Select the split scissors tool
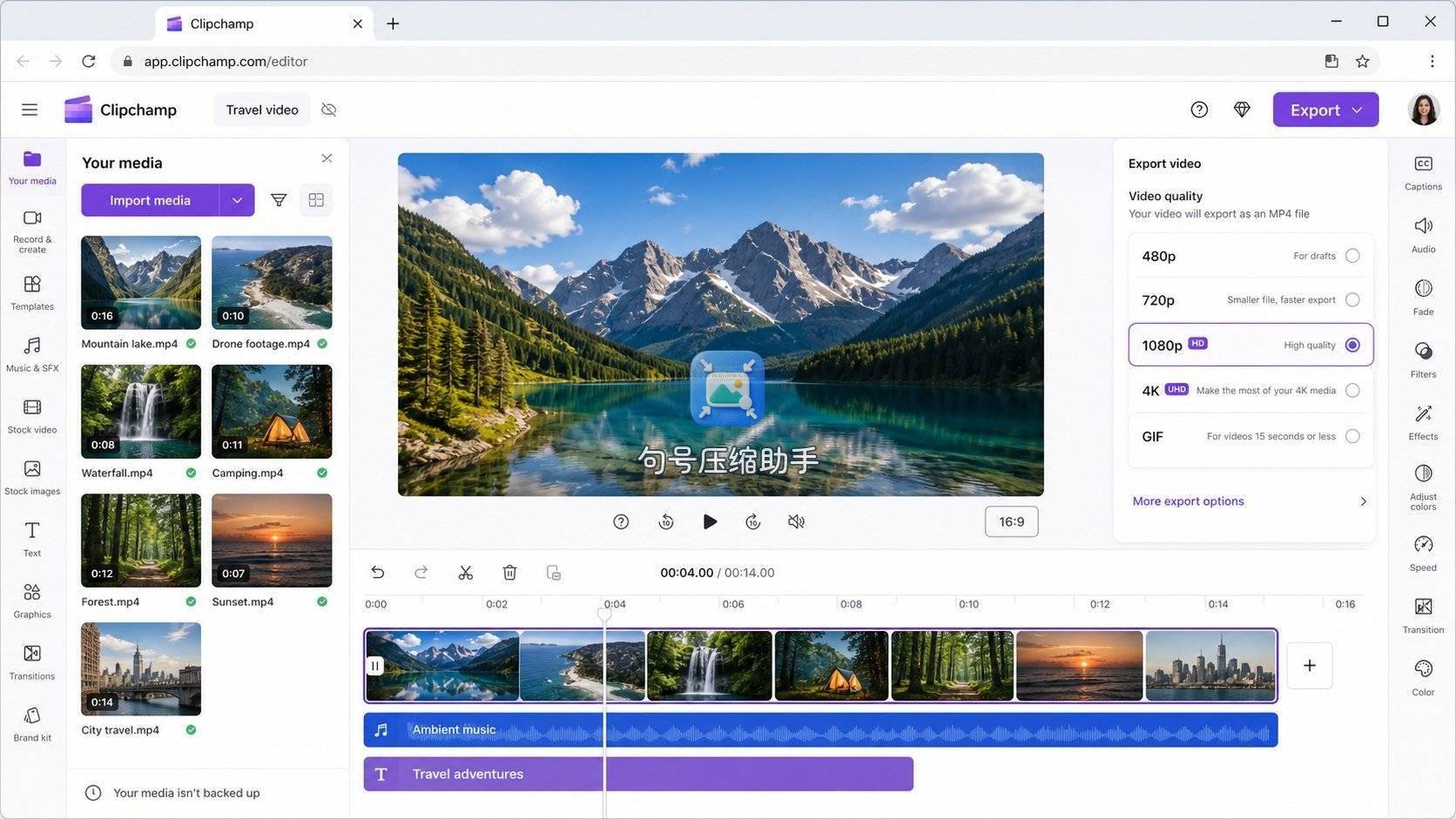1456x819 pixels. tap(466, 573)
